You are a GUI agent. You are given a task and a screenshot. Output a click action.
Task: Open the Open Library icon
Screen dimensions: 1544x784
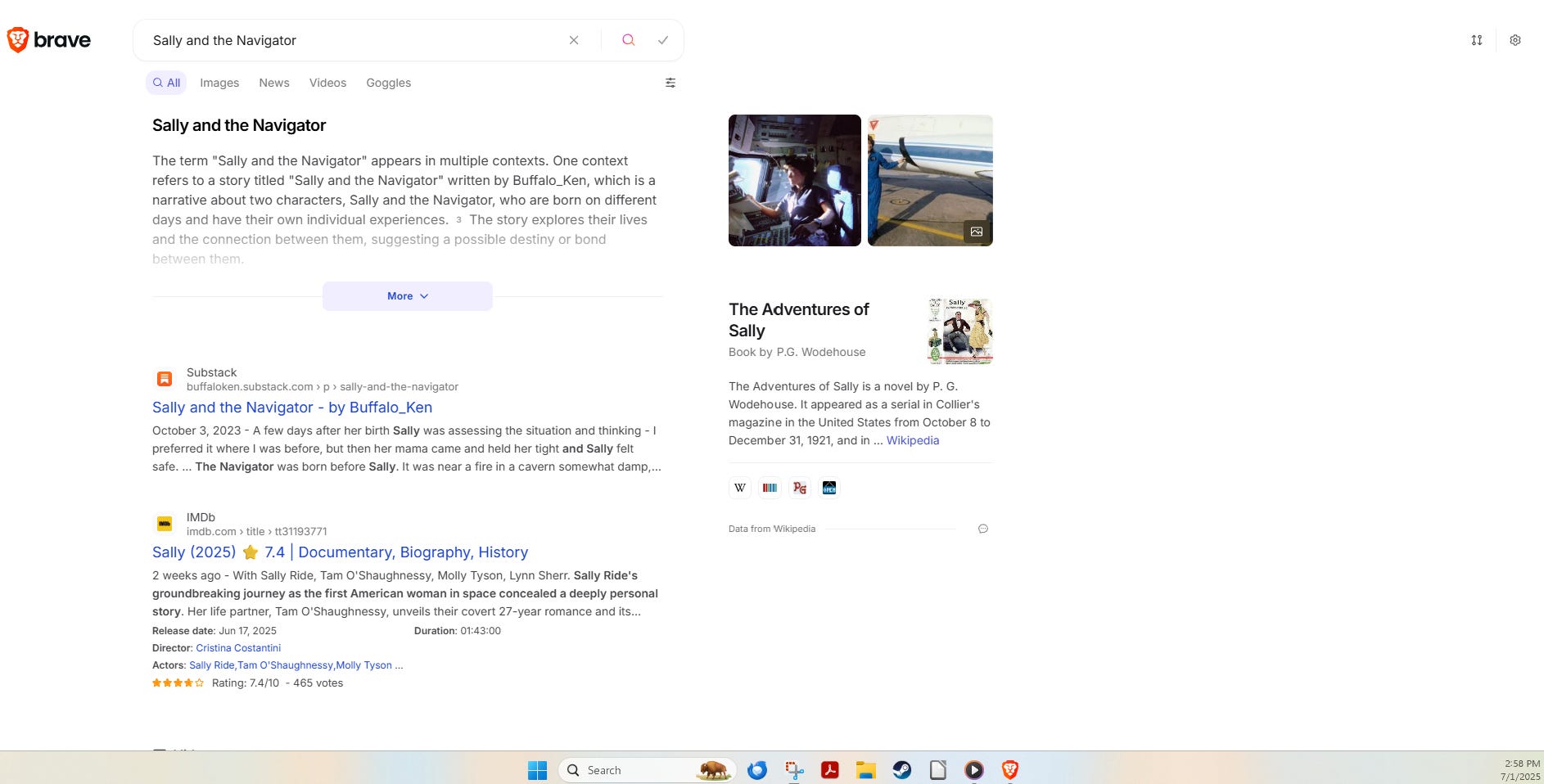(829, 488)
